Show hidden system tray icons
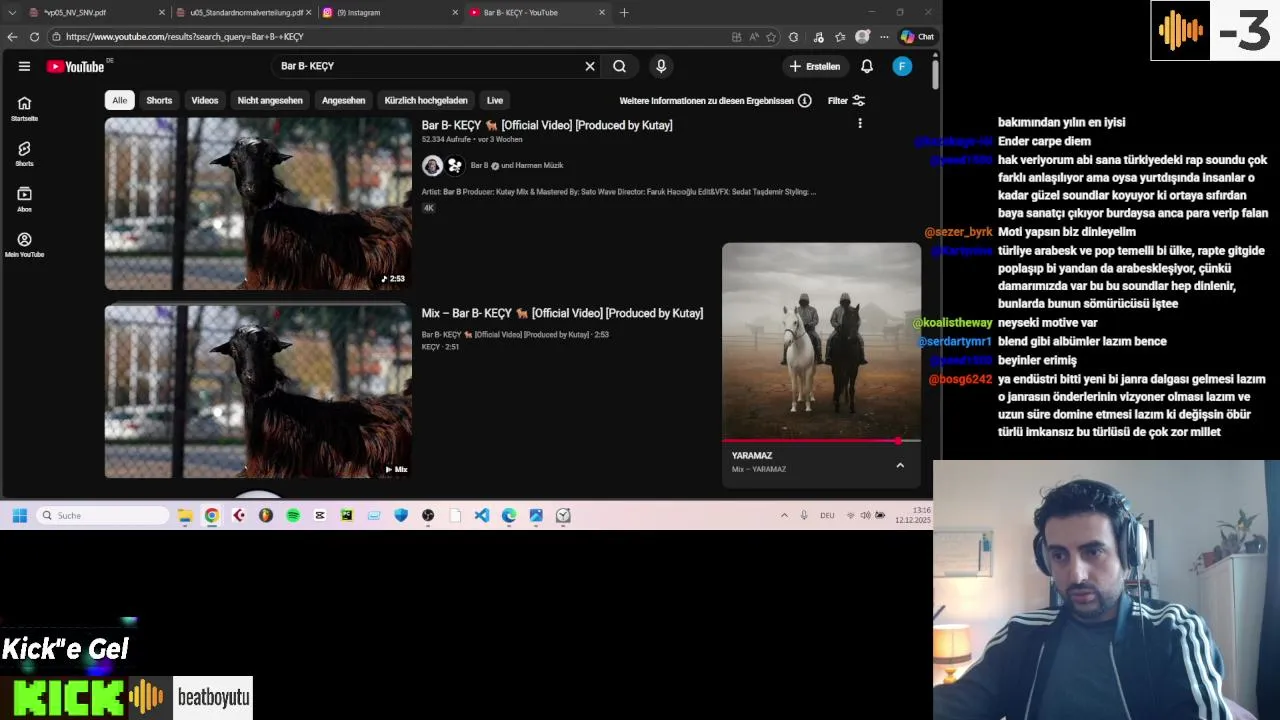 pos(784,515)
